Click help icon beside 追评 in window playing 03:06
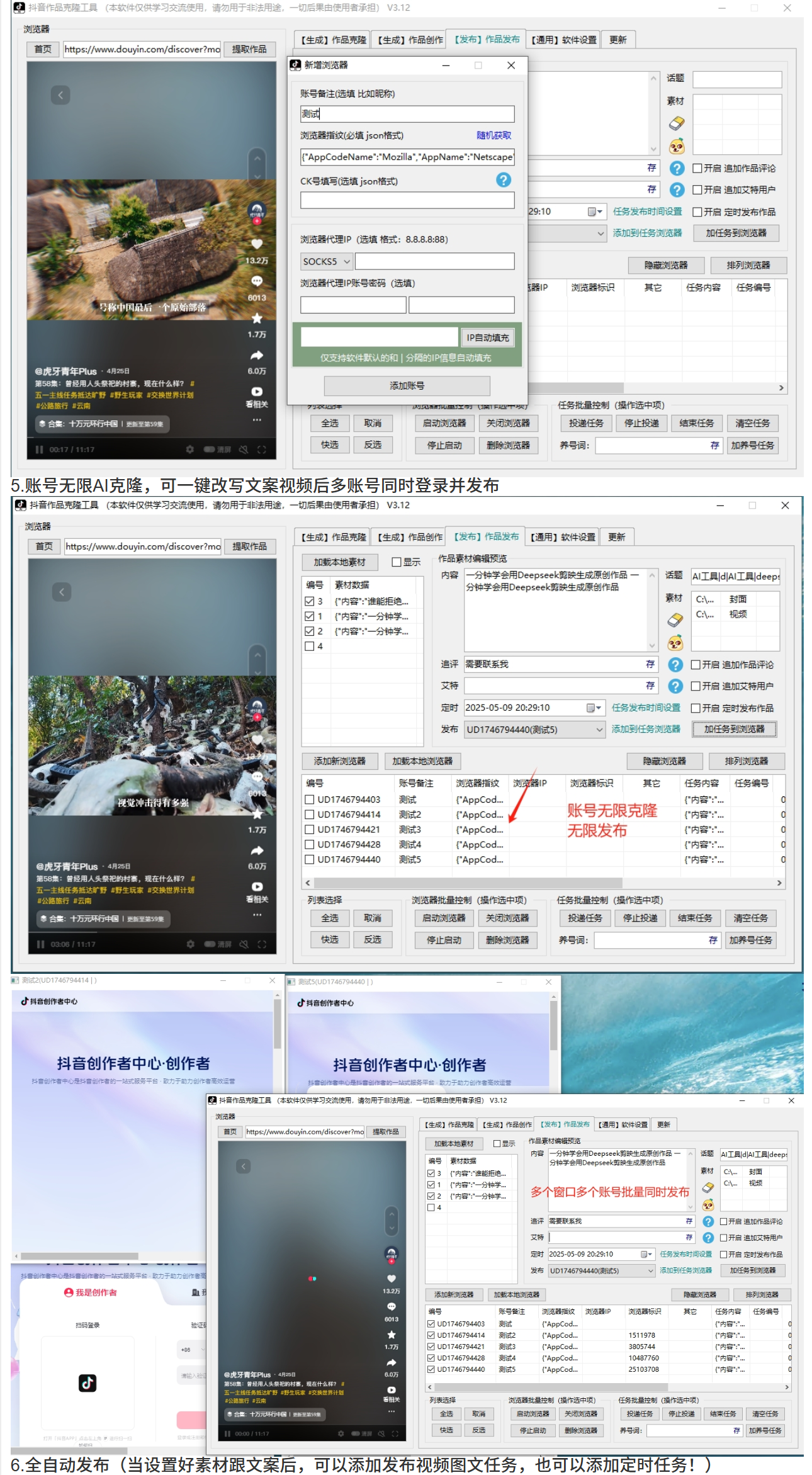This screenshot has width=812, height=1475. (675, 665)
